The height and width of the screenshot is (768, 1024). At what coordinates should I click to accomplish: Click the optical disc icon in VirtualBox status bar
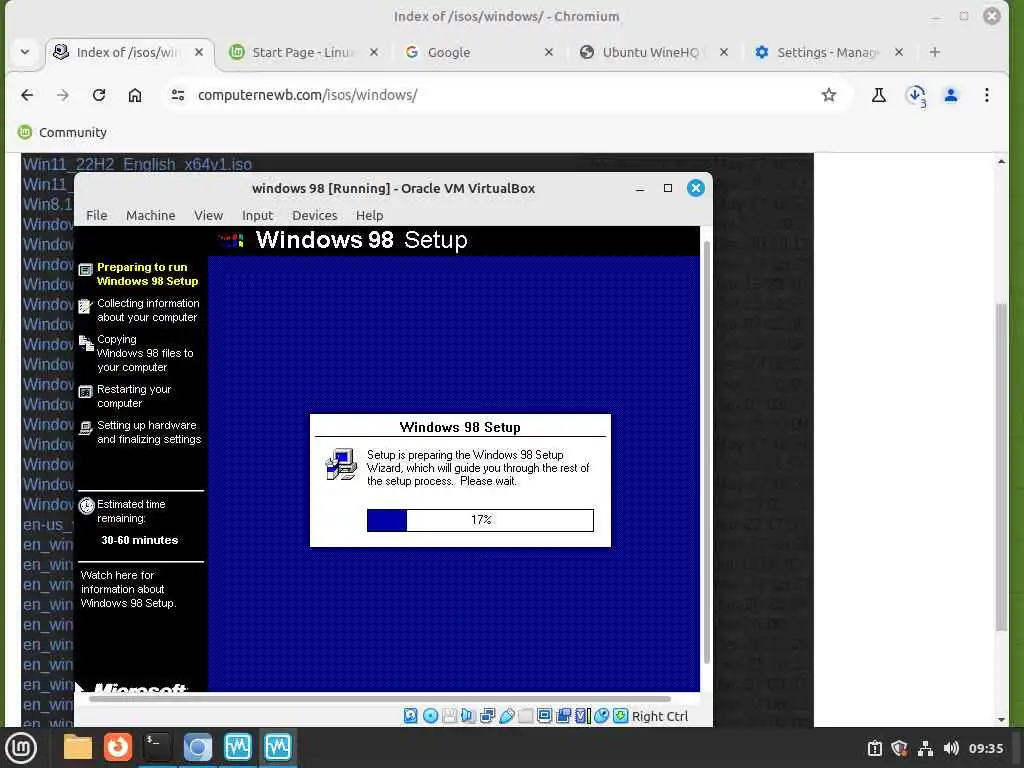pyautogui.click(x=430, y=716)
